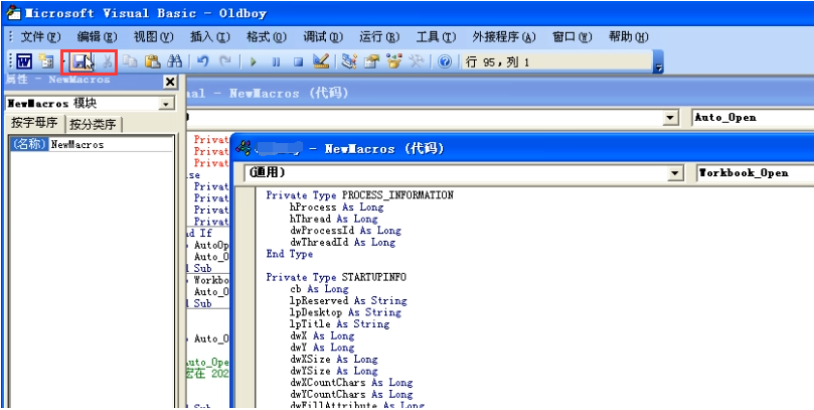Click code line dwXCountChars As Long

coord(351,382)
